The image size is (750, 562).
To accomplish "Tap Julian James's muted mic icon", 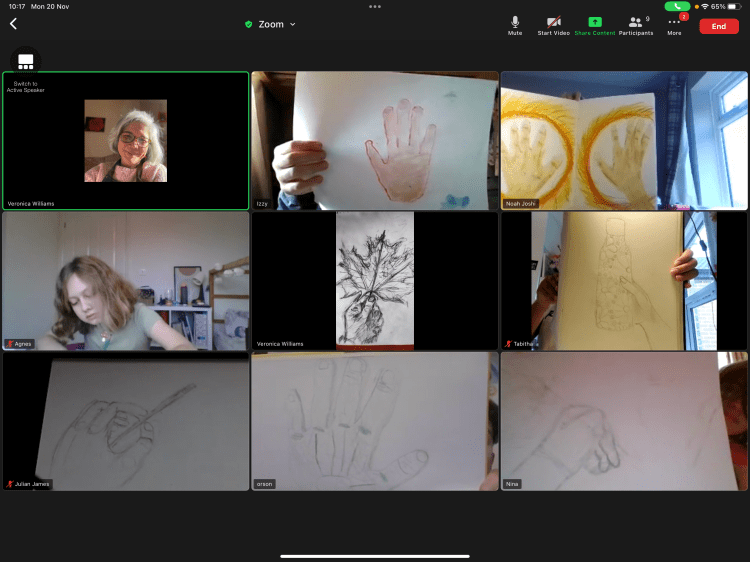I will 9,484.
